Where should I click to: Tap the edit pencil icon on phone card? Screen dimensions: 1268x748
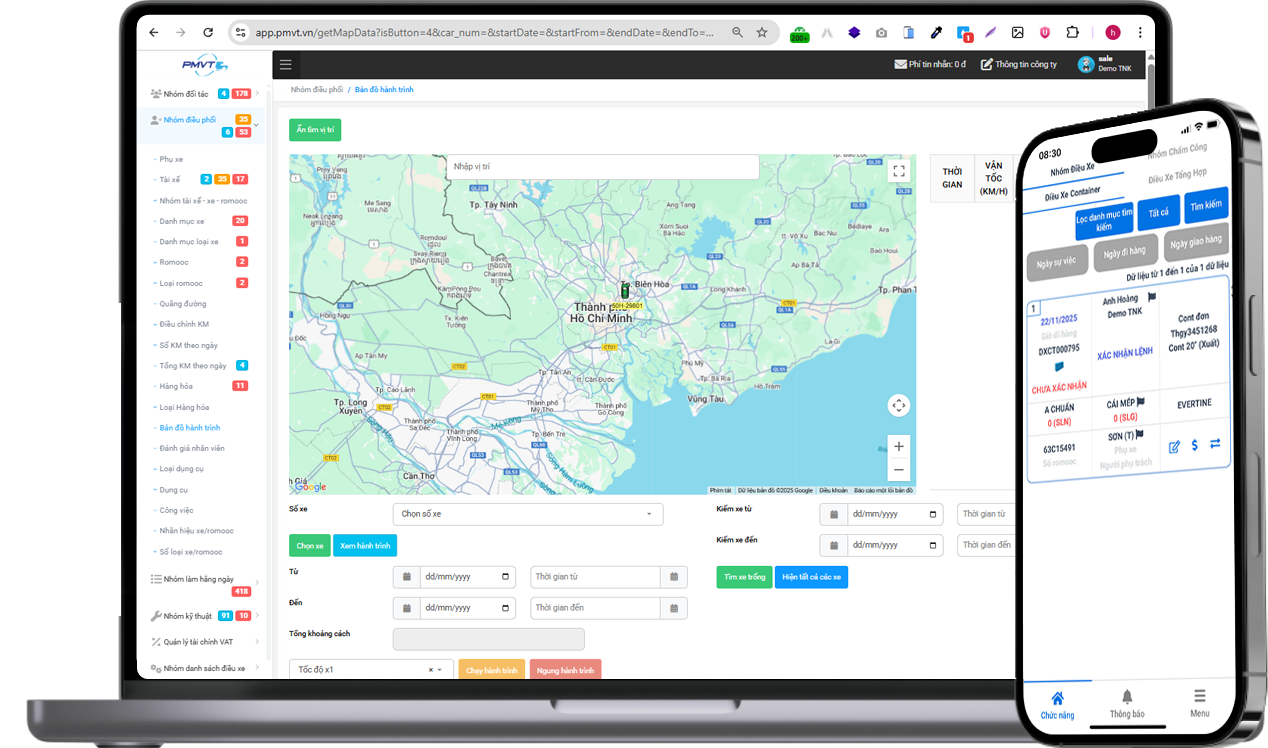click(x=1175, y=446)
